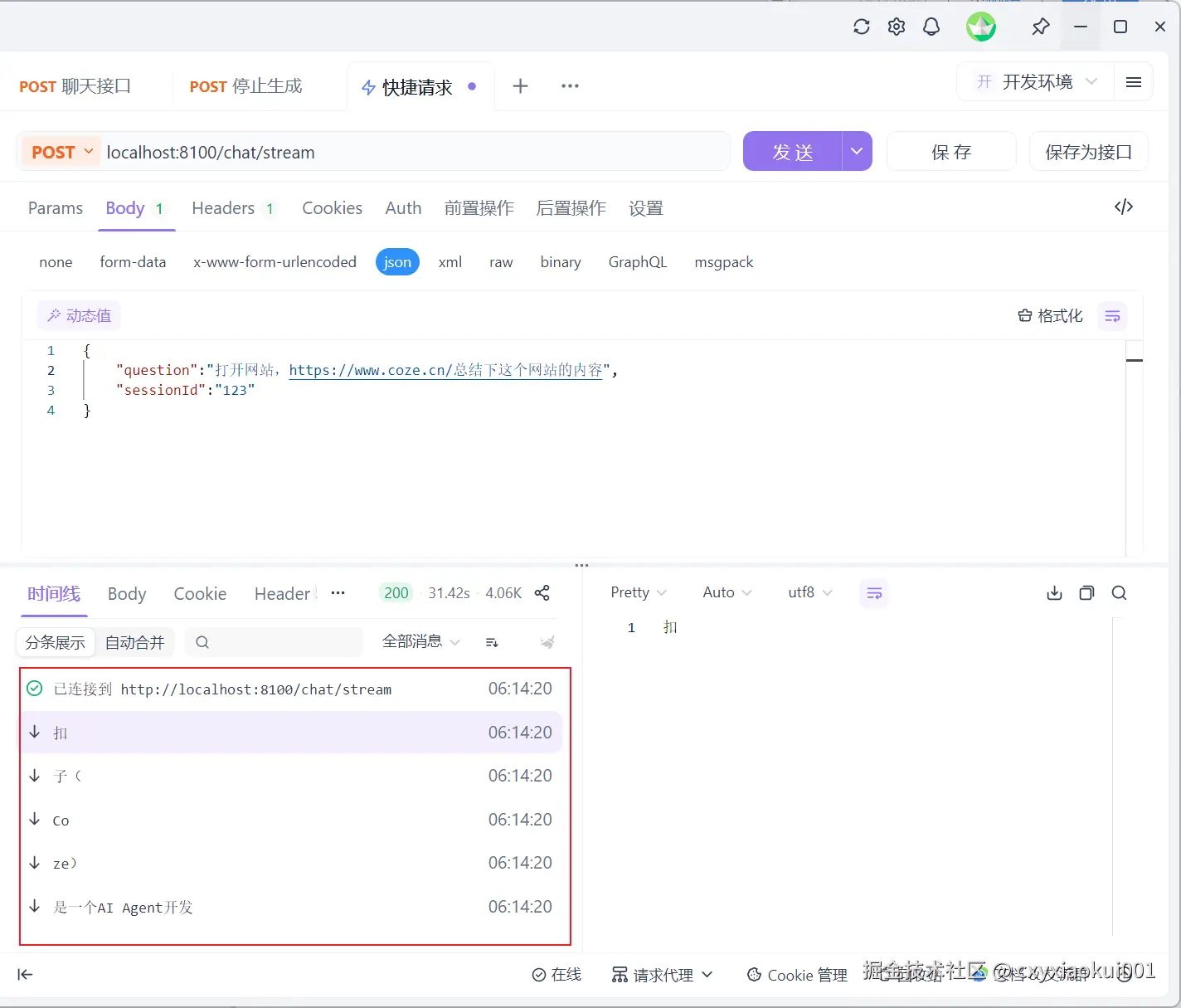
Task: Open notifications bell icon
Action: (931, 27)
